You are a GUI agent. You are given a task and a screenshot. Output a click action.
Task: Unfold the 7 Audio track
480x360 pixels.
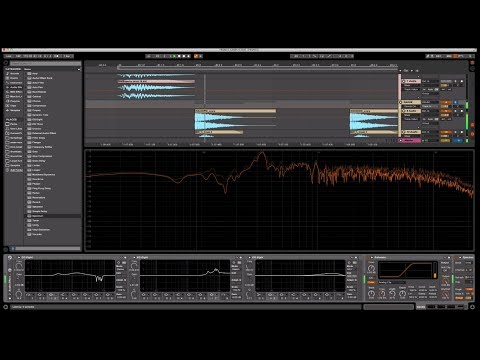[x=403, y=81]
